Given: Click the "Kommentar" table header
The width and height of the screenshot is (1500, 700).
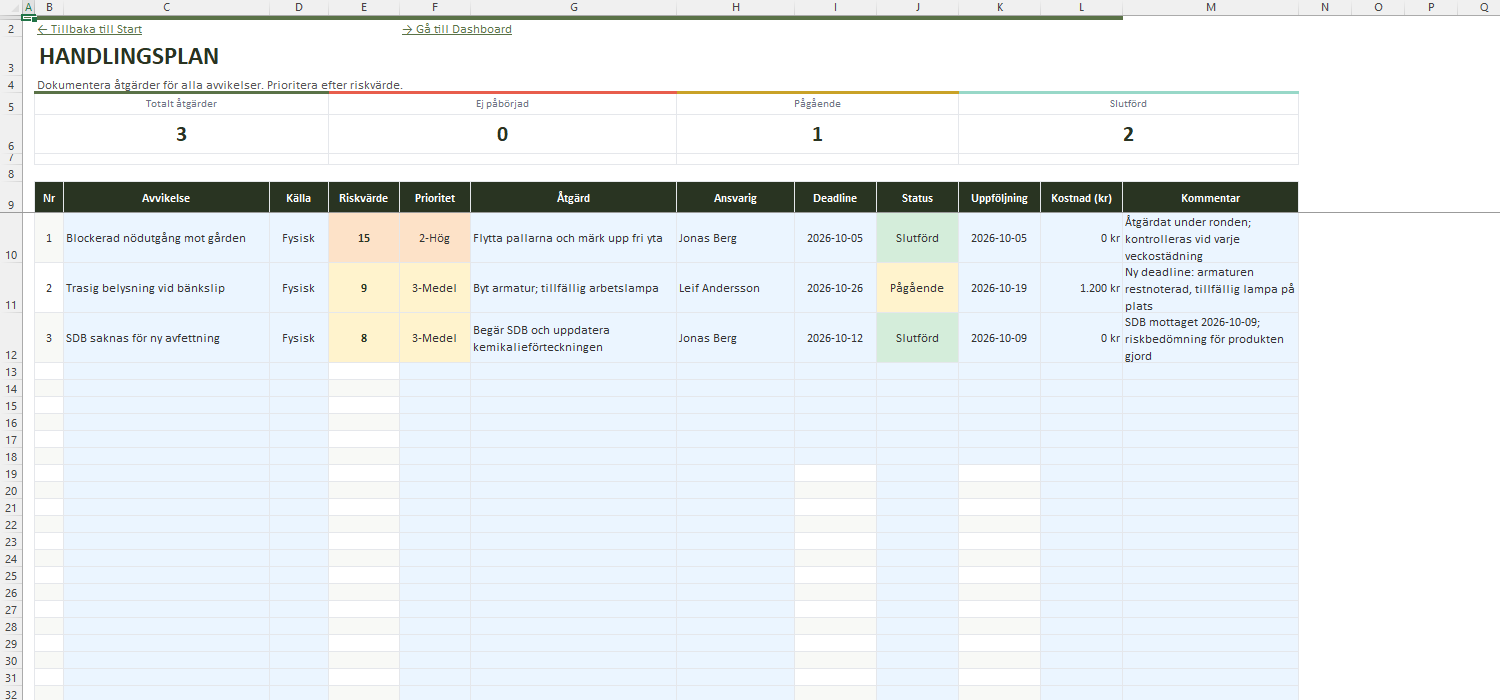Looking at the screenshot, I should (1211, 198).
